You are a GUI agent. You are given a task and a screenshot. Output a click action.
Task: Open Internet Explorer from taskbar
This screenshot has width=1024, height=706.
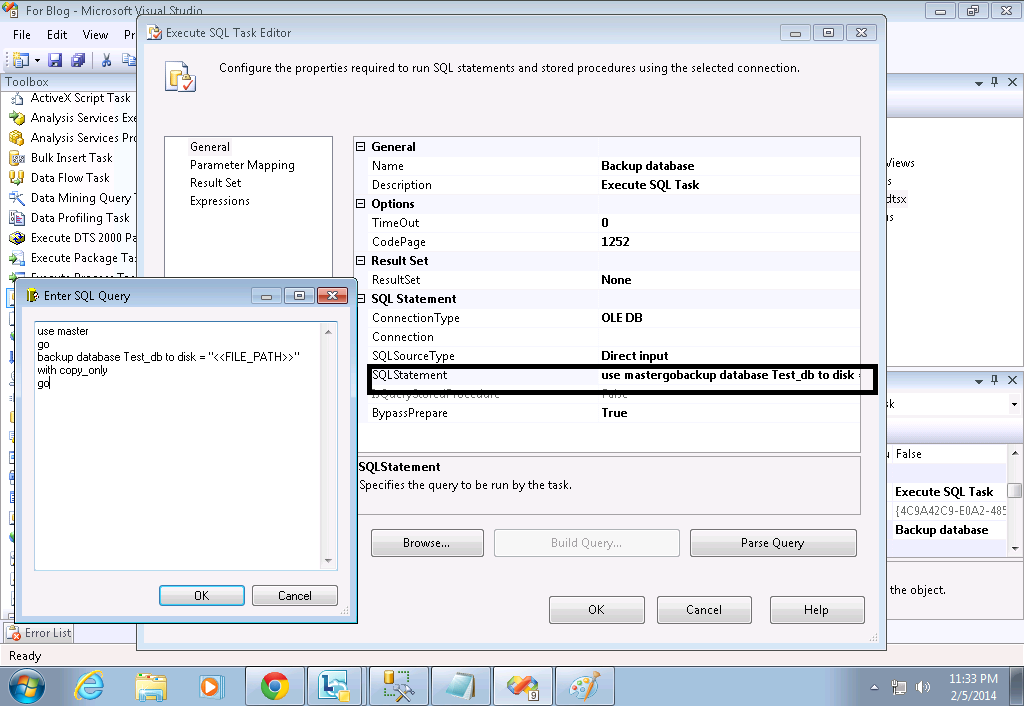[89, 686]
